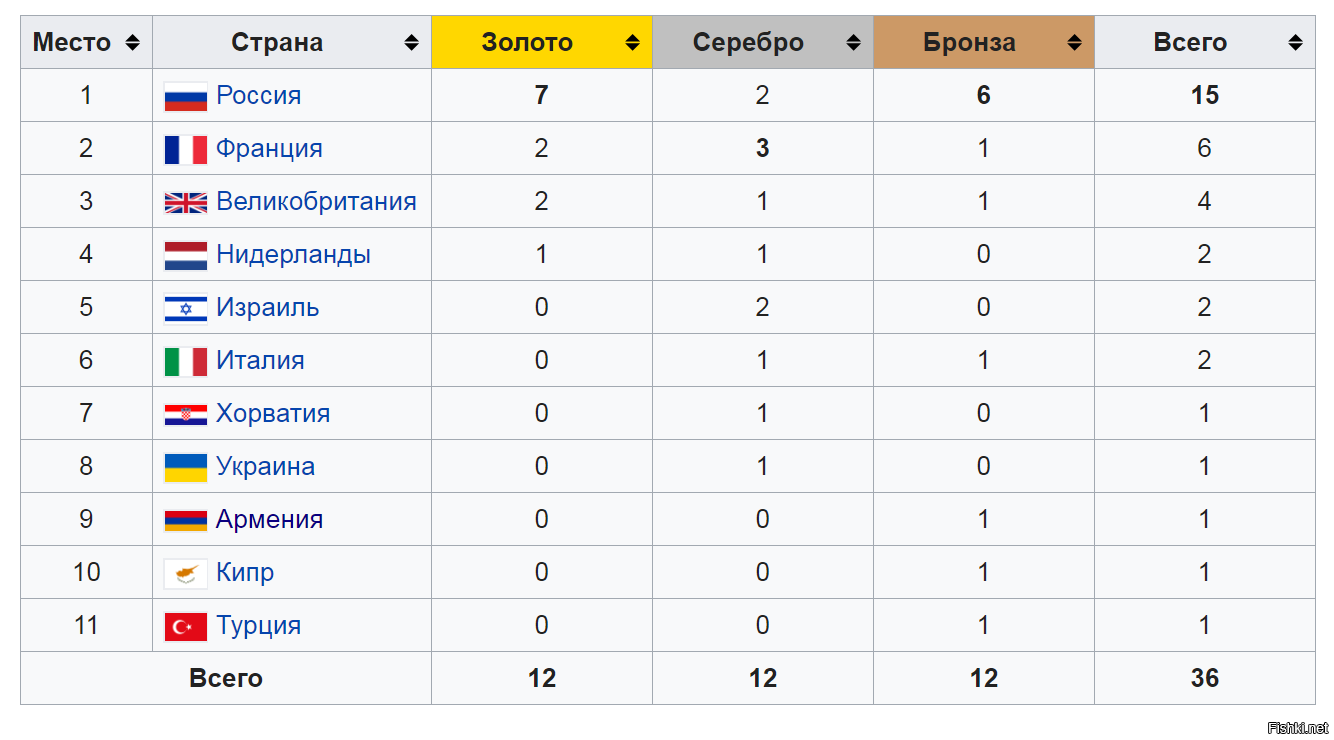The height and width of the screenshot is (740, 1334).
Task: Click the Fishki.net watermark
Action: click(x=1297, y=727)
